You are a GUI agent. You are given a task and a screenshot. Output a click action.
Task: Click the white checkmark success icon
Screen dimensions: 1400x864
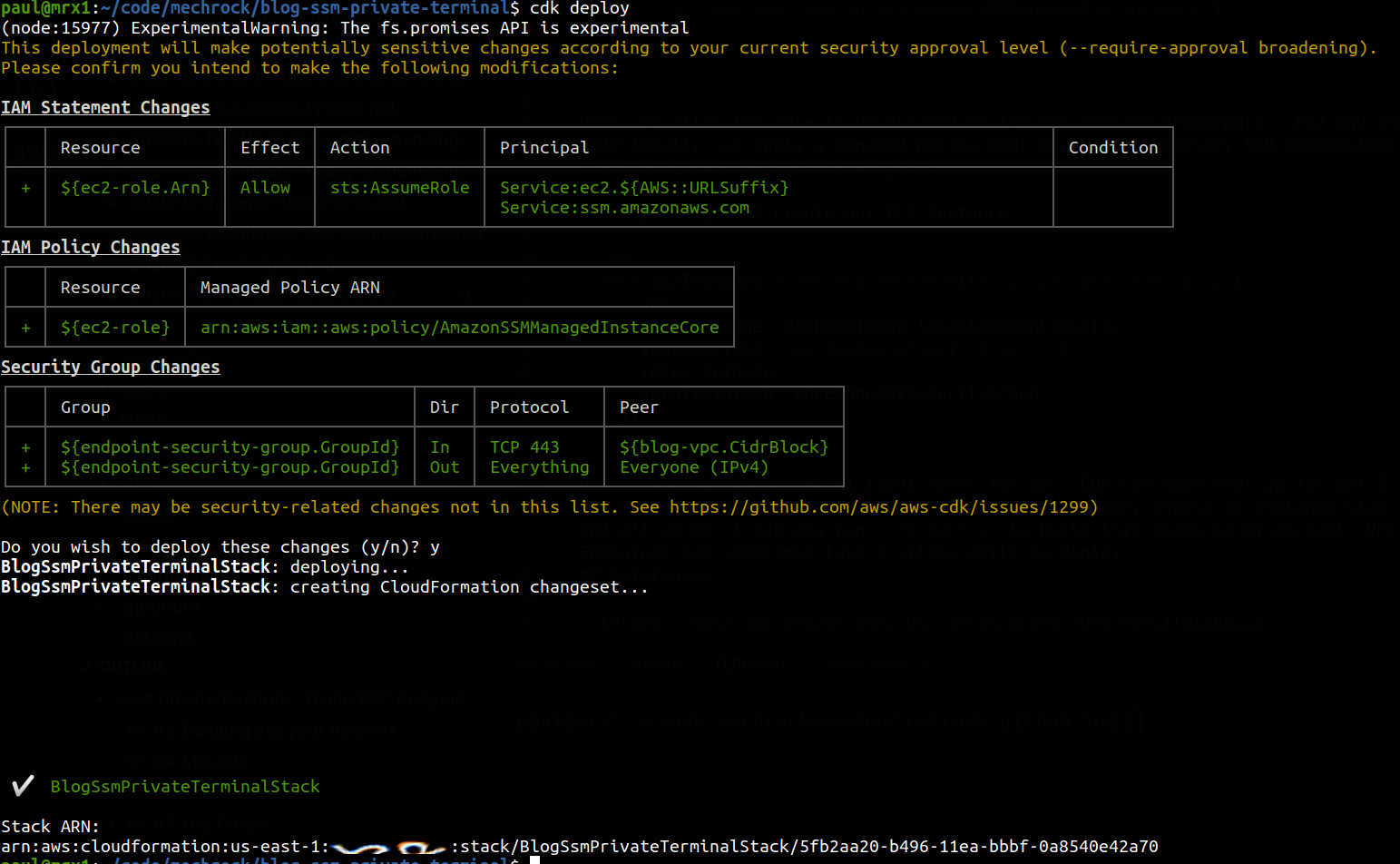tap(23, 784)
